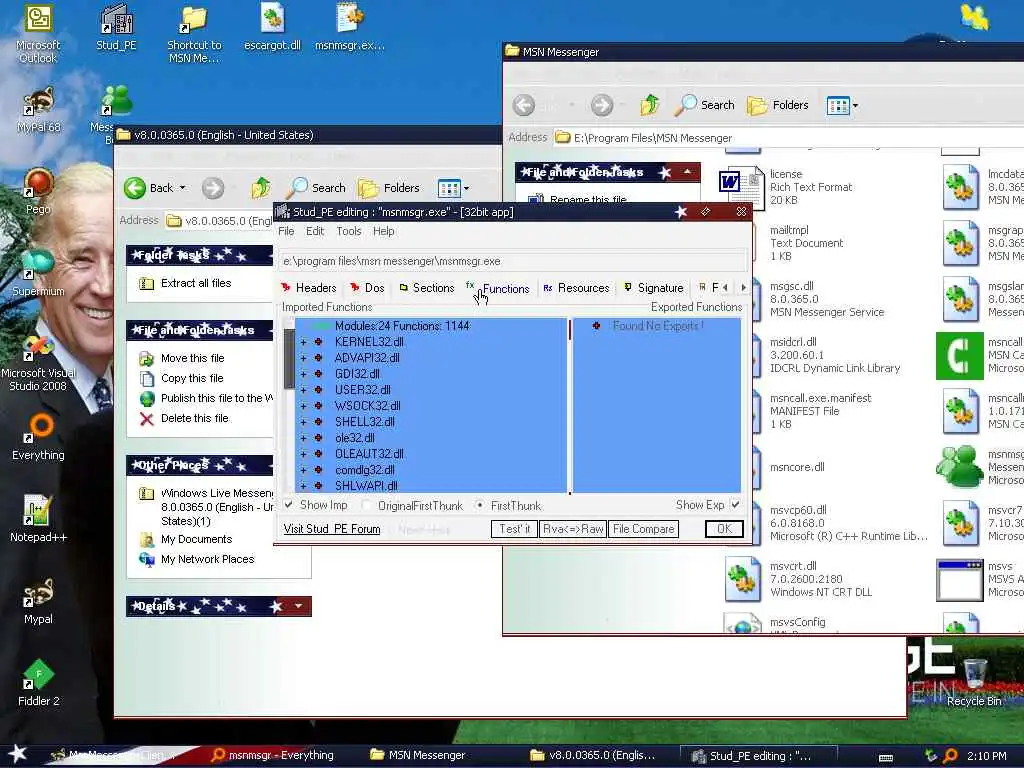Switch to Signature tab in Stud_PE

pyautogui.click(x=654, y=288)
